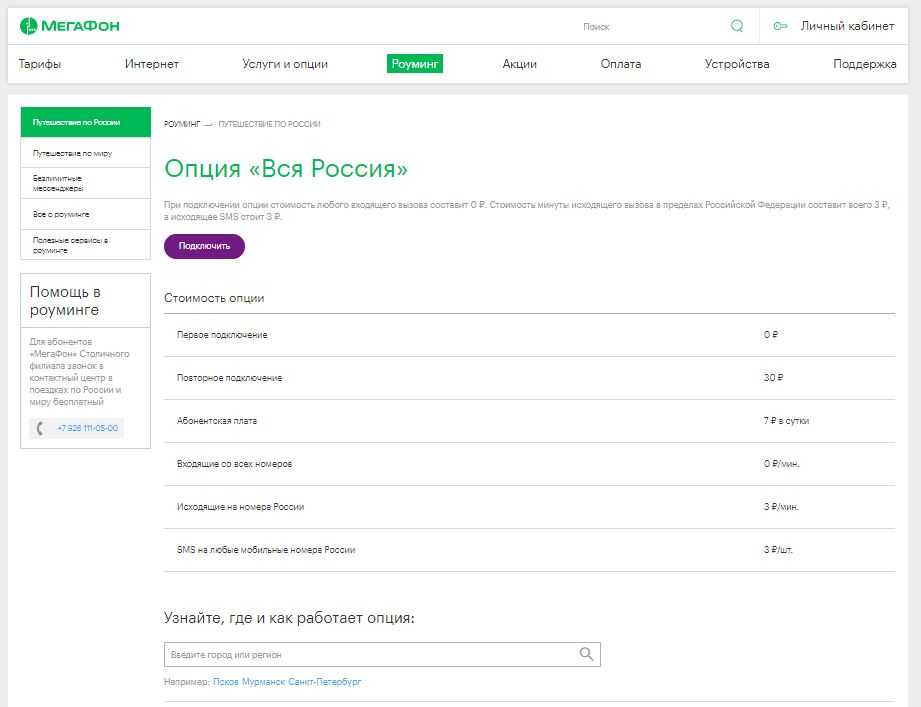Focus the city or region input field
Image resolution: width=921 pixels, height=707 pixels.
pos(370,654)
